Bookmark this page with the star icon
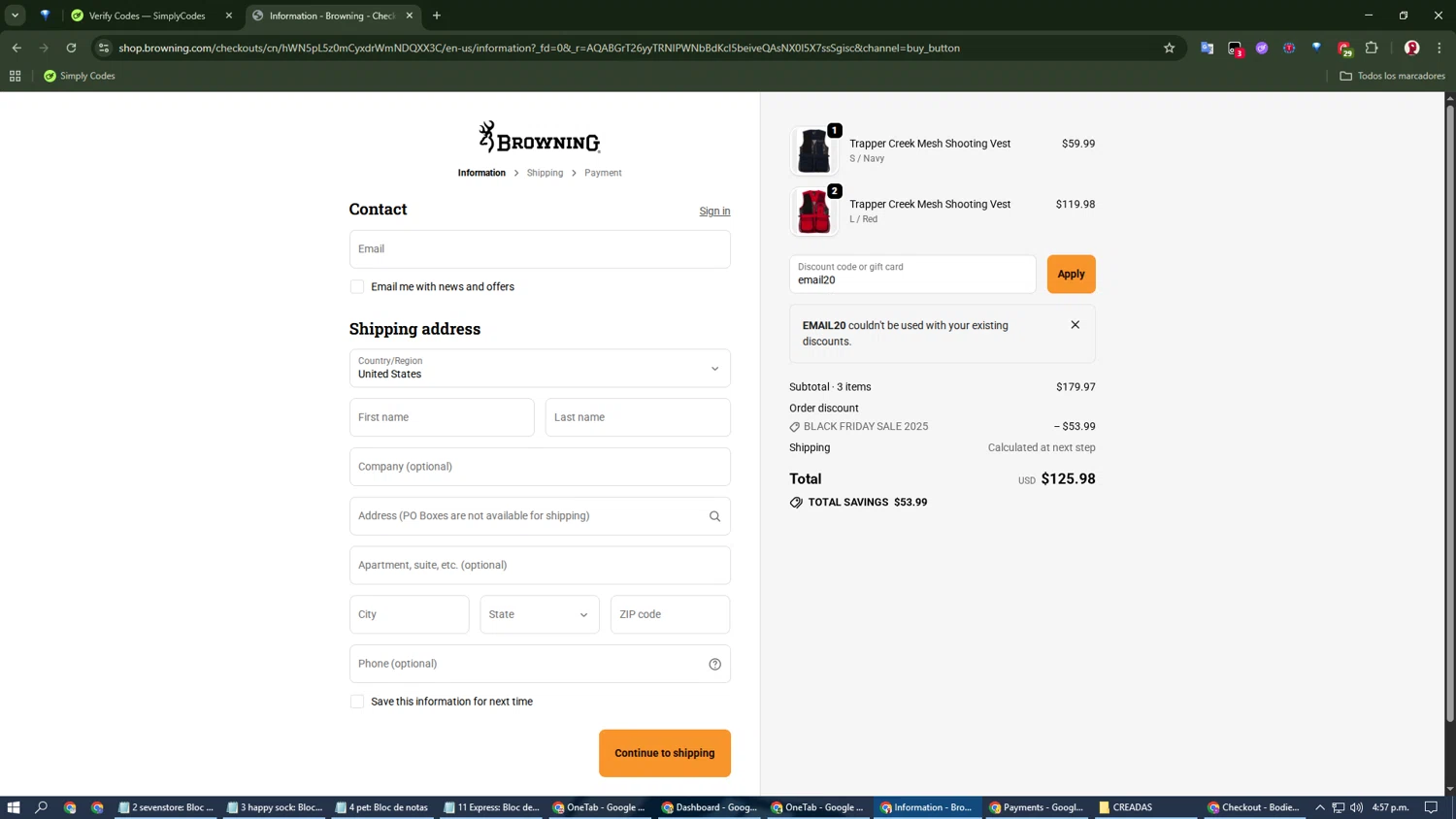This screenshot has width=1456, height=819. point(1169,48)
